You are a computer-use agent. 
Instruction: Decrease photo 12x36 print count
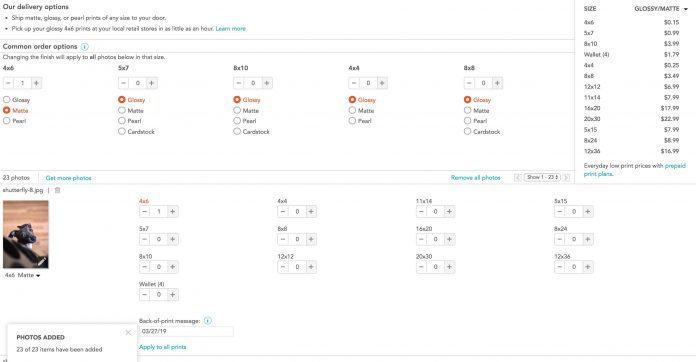(x=560, y=267)
